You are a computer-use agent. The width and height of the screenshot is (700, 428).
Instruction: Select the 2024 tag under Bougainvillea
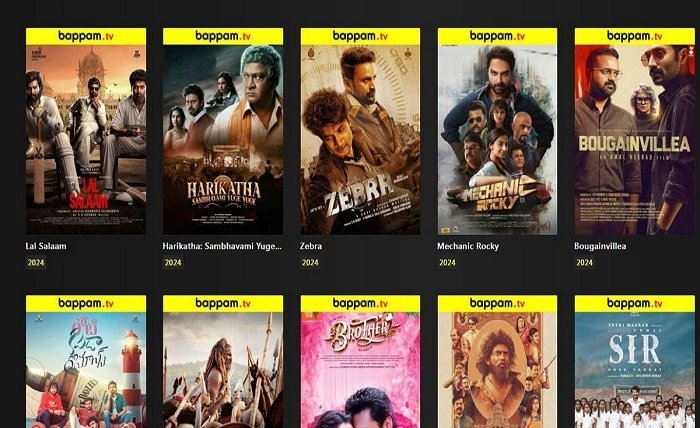pyautogui.click(x=584, y=262)
